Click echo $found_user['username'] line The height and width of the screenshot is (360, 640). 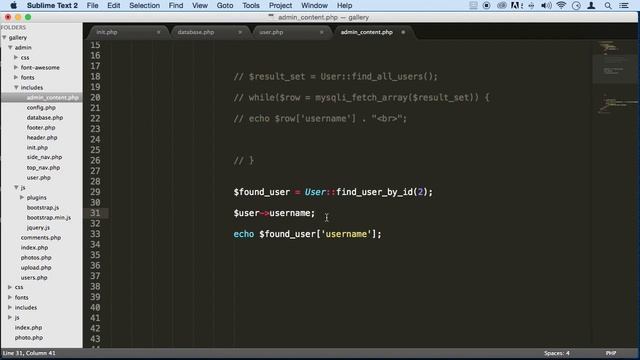[307, 234]
